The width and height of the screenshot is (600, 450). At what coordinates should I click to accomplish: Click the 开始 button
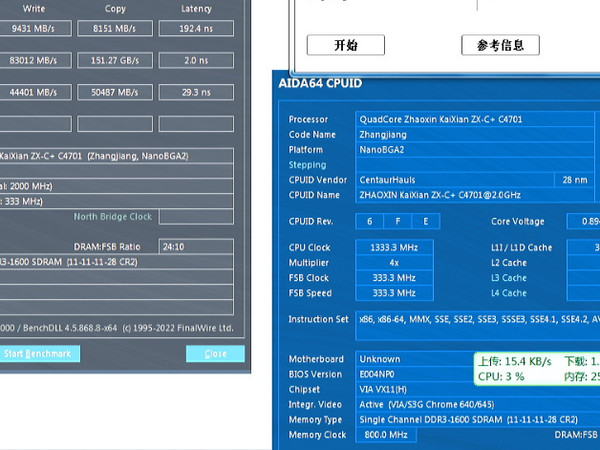coord(346,45)
